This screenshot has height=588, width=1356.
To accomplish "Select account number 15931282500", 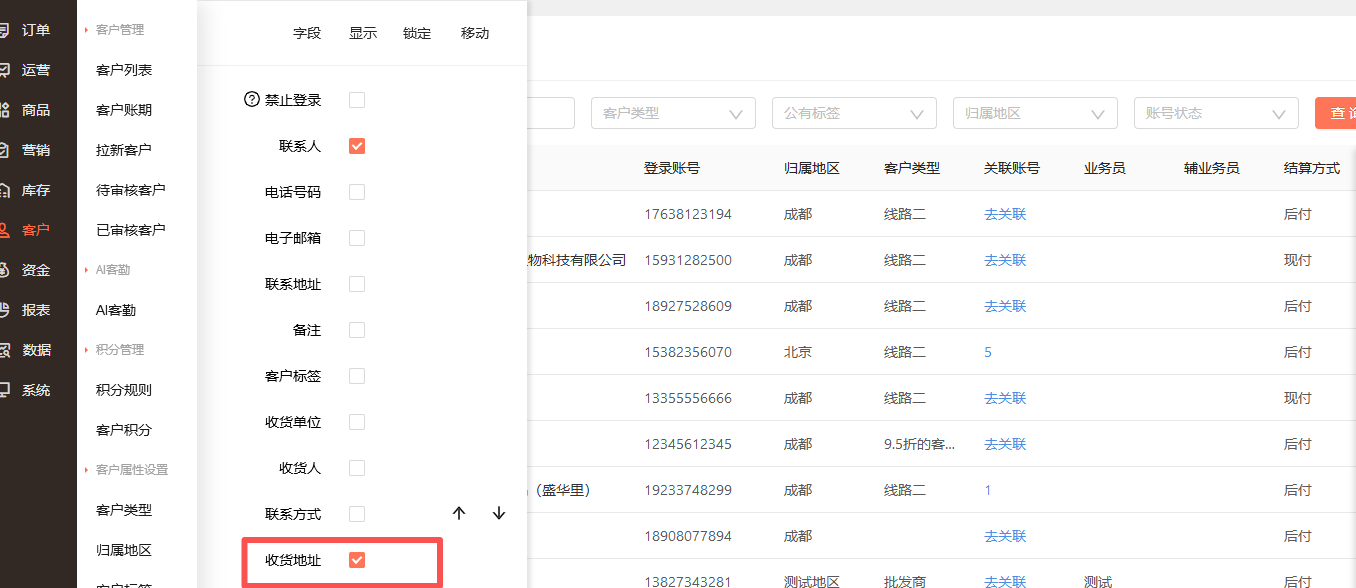I will (688, 260).
